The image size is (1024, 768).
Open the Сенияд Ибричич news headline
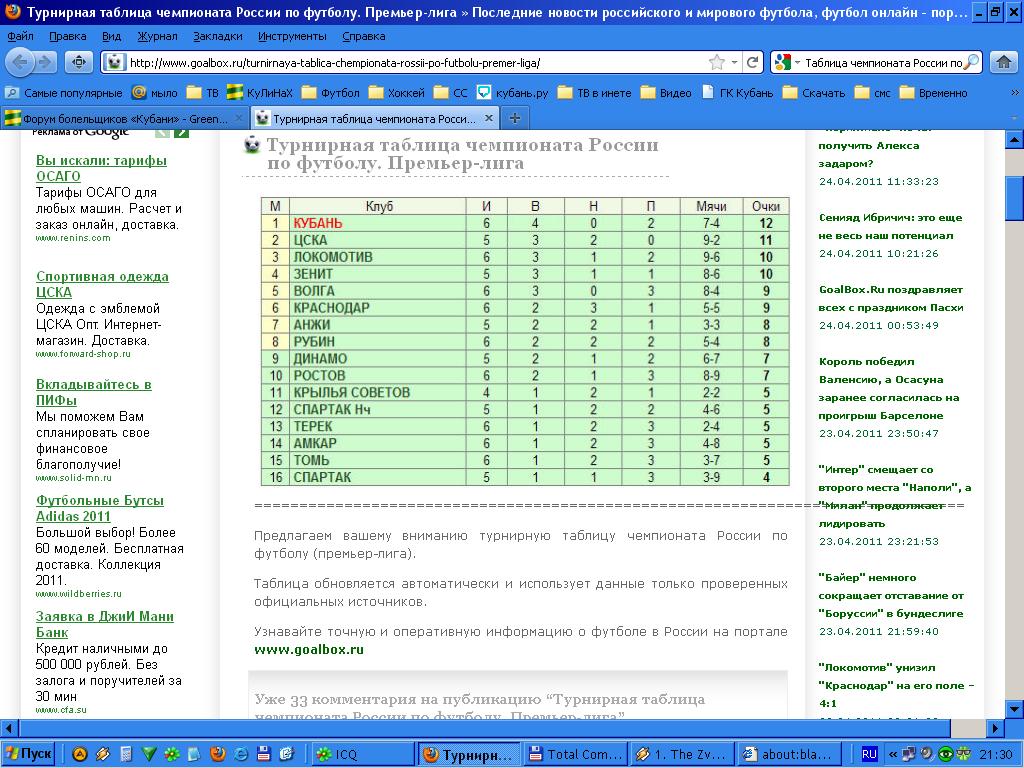coord(890,226)
